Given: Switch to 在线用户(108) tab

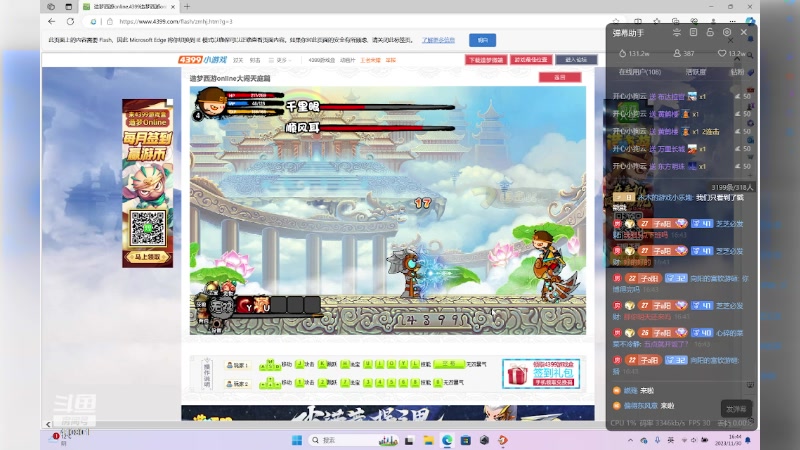Looking at the screenshot, I should [x=640, y=72].
